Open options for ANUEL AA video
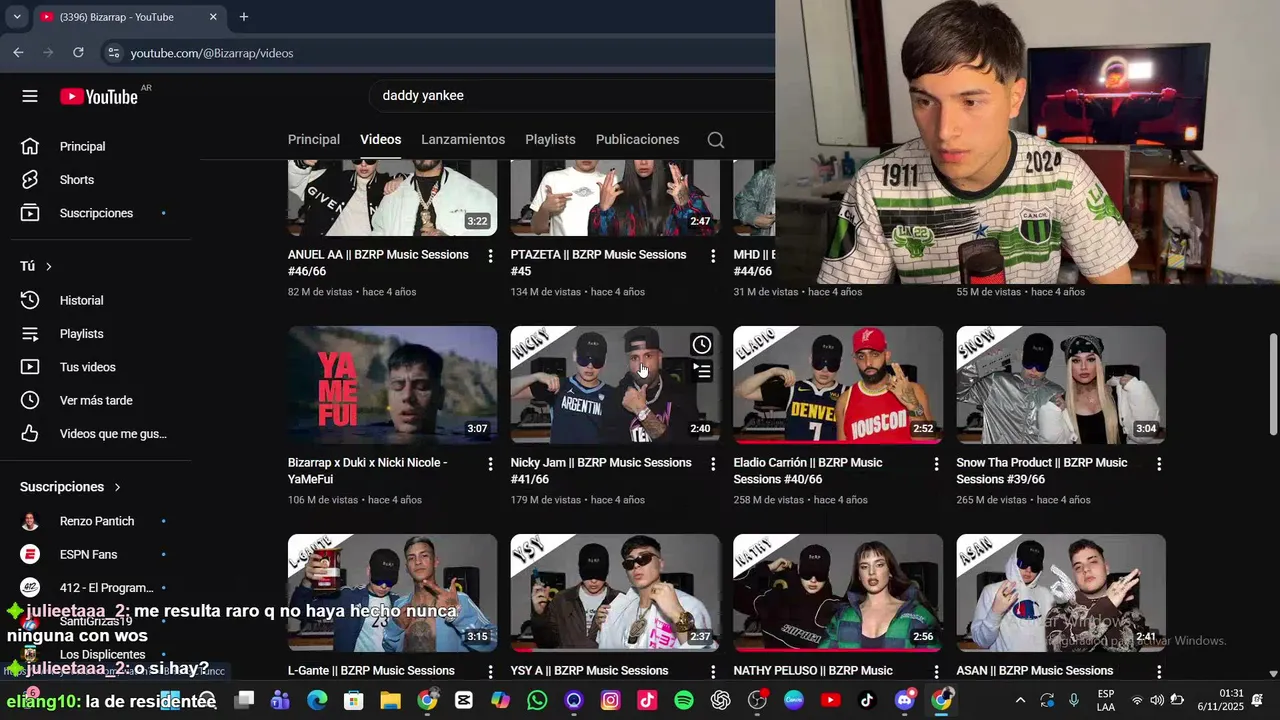This screenshot has width=1280, height=720. point(490,256)
